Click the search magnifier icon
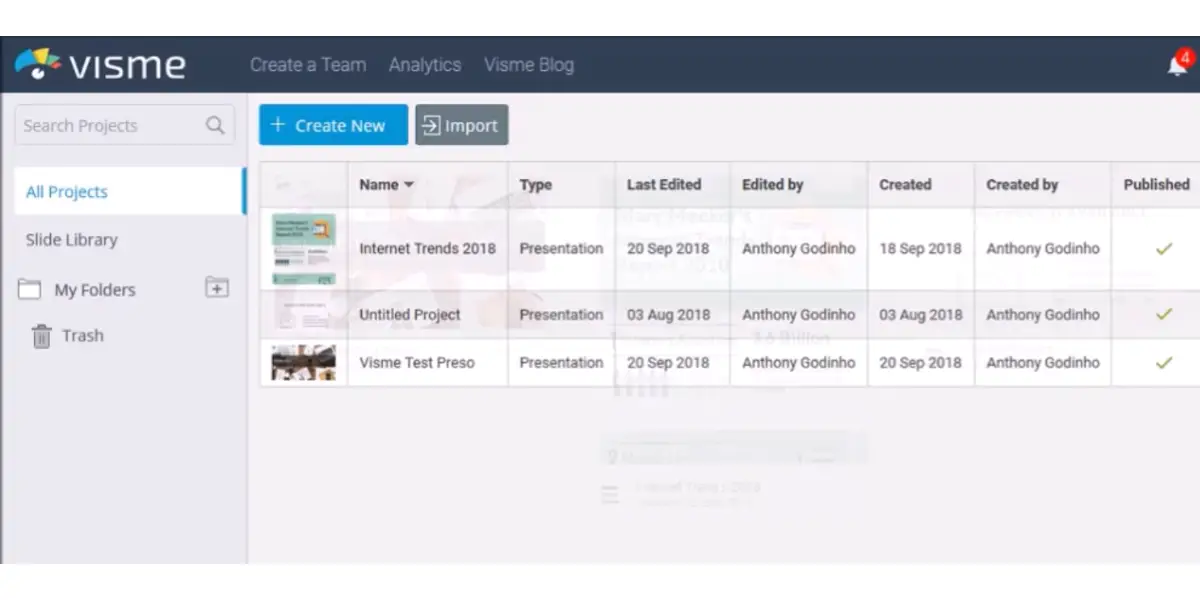The height and width of the screenshot is (600, 1200). pyautogui.click(x=215, y=125)
